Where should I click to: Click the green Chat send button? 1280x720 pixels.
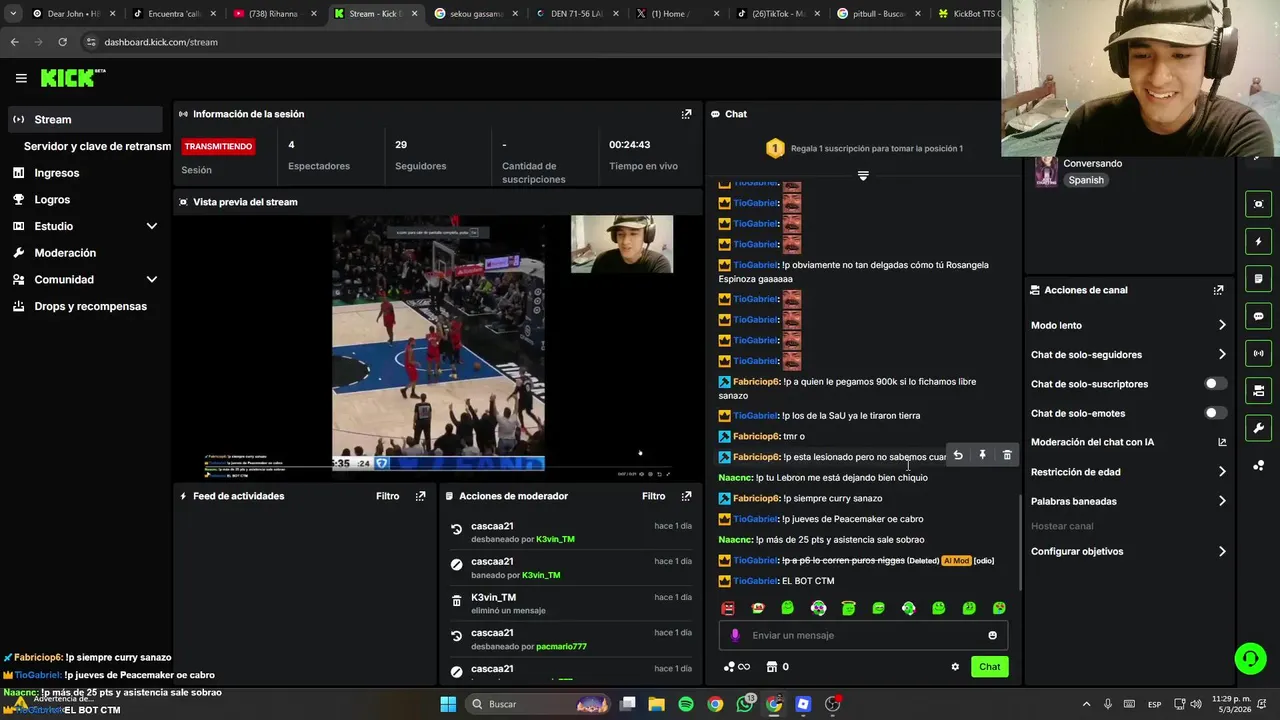[989, 667]
